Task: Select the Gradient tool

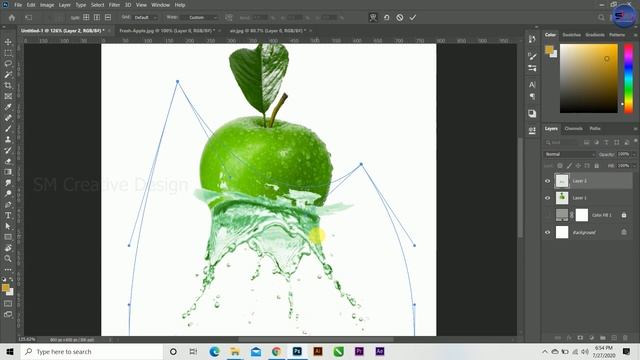Action: (x=8, y=172)
